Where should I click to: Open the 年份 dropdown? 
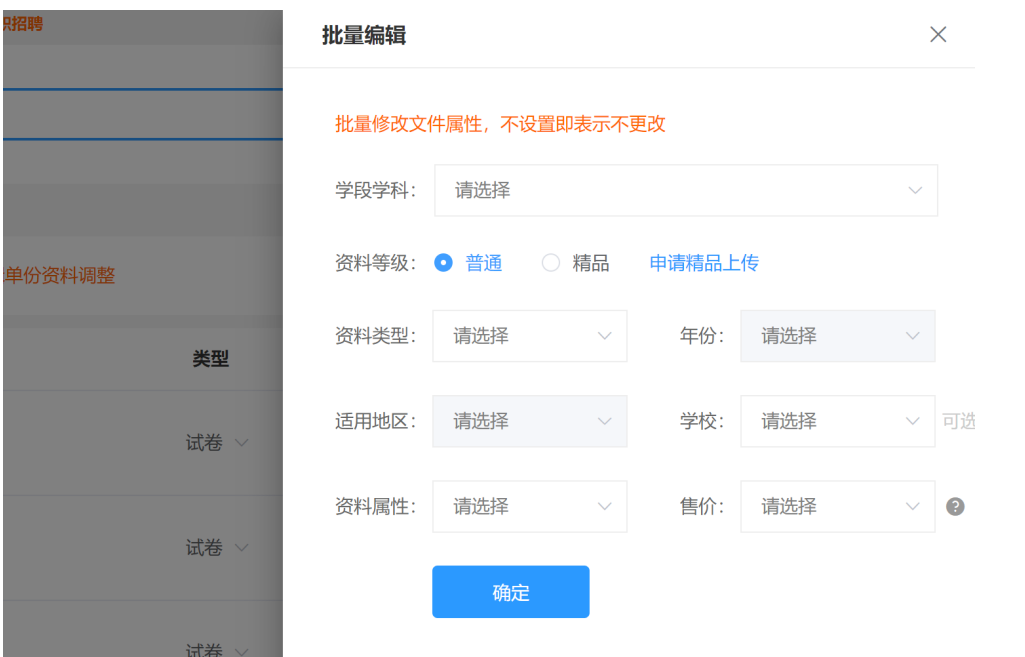coord(837,336)
